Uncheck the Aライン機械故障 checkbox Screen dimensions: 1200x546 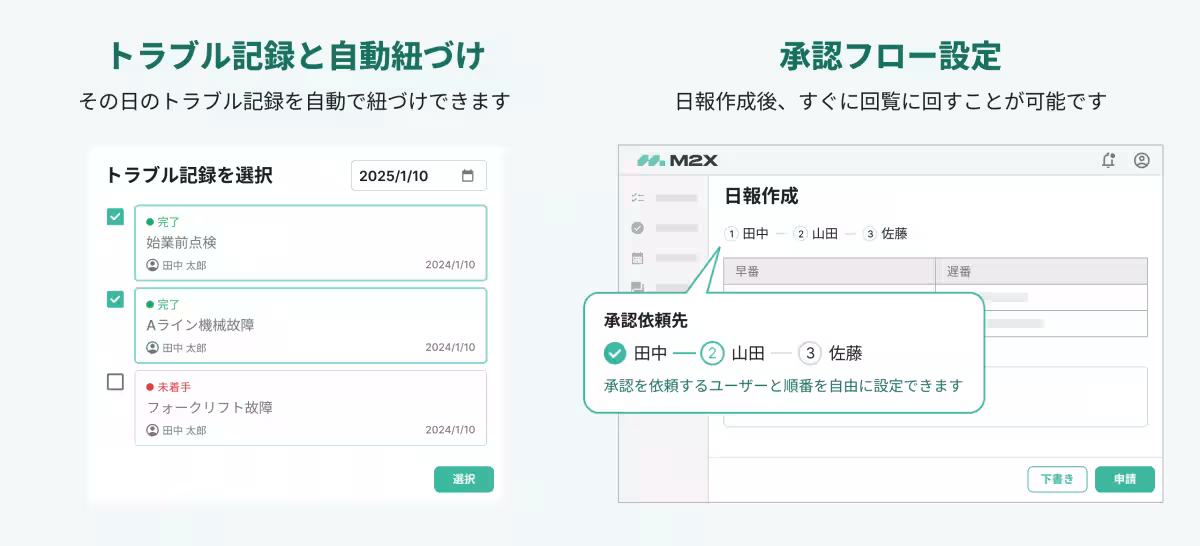116,298
